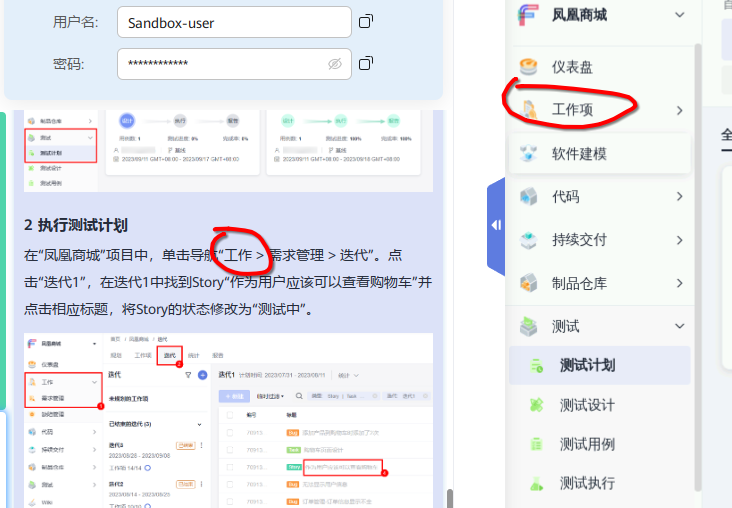Click the guide panel scrollbar thumb
The image size is (732, 508).
pos(450,498)
